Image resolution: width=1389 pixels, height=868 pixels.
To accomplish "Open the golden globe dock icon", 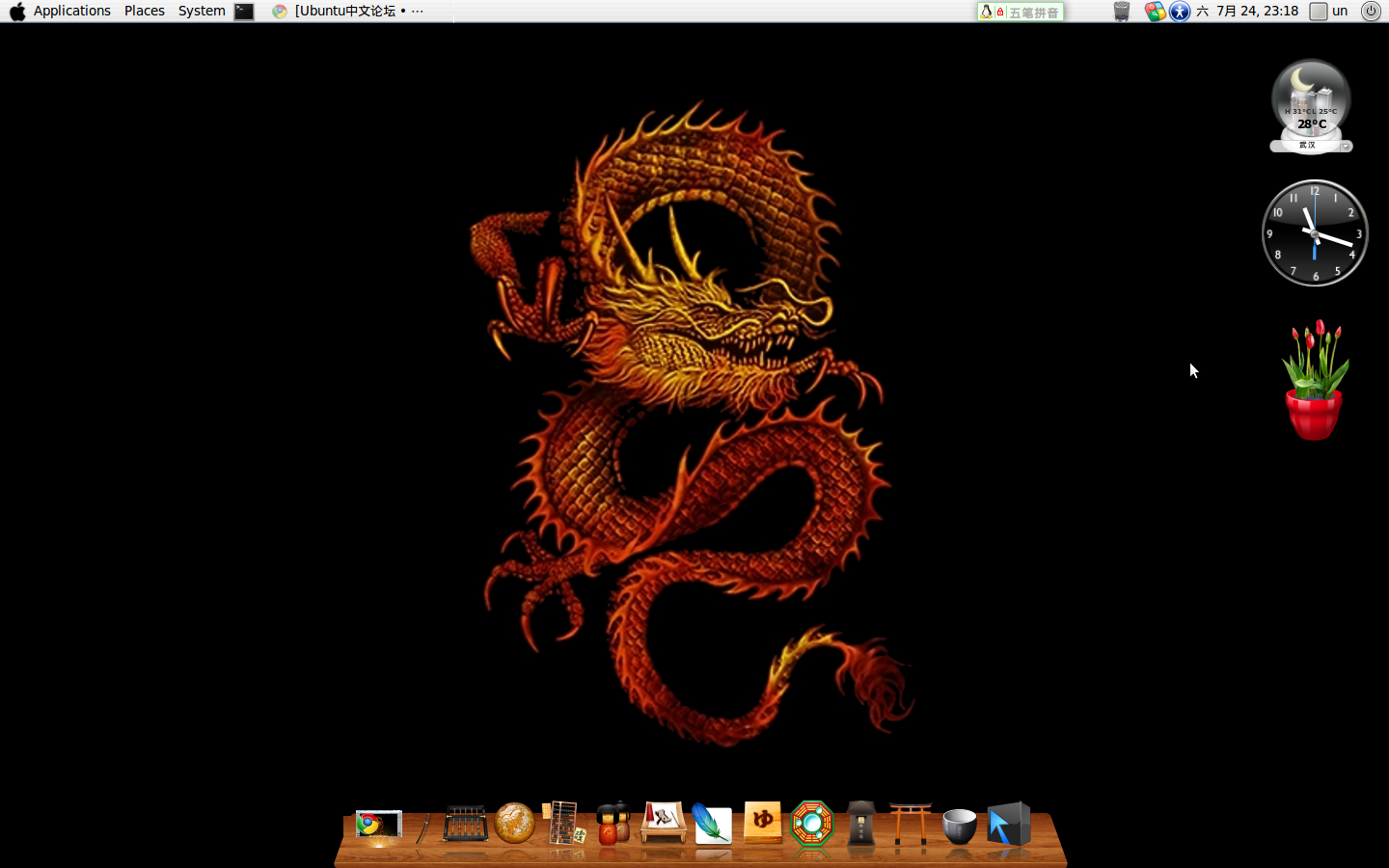I will [515, 824].
